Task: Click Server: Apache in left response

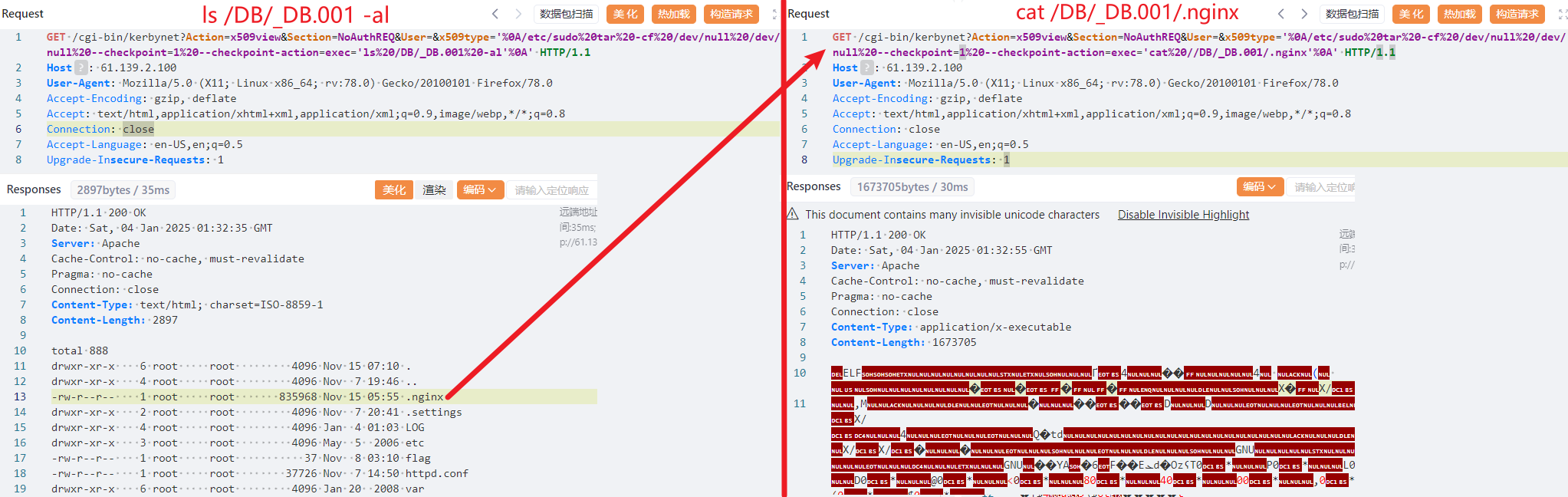Action: click(x=96, y=243)
